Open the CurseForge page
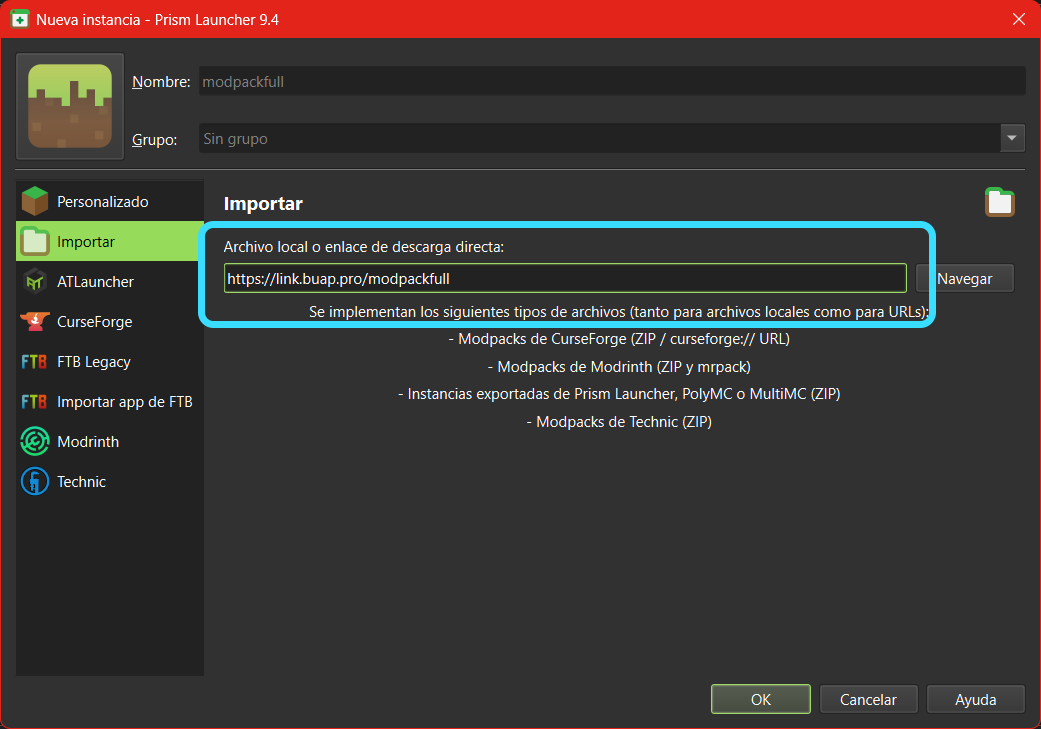Image resolution: width=1041 pixels, height=729 pixels. (x=94, y=322)
